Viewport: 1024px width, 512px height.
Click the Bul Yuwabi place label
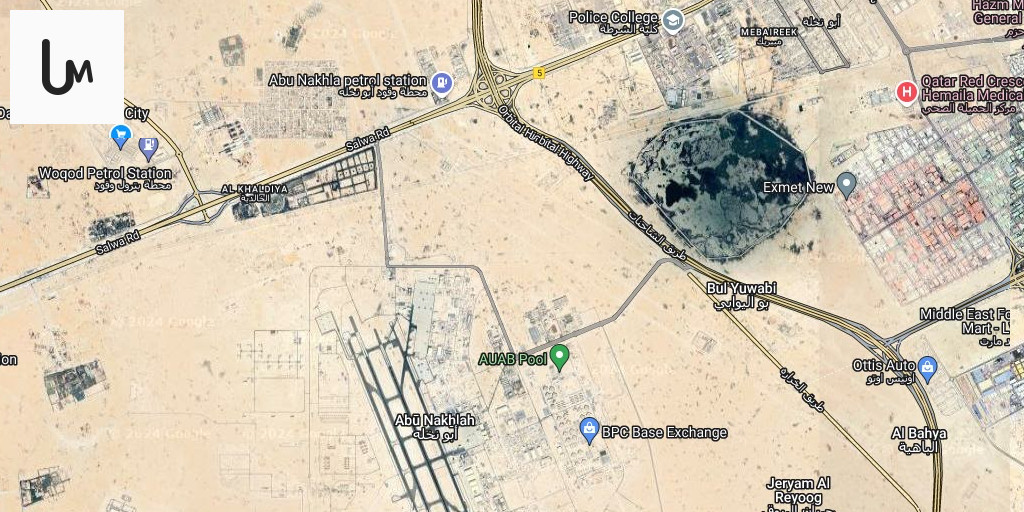click(x=741, y=295)
